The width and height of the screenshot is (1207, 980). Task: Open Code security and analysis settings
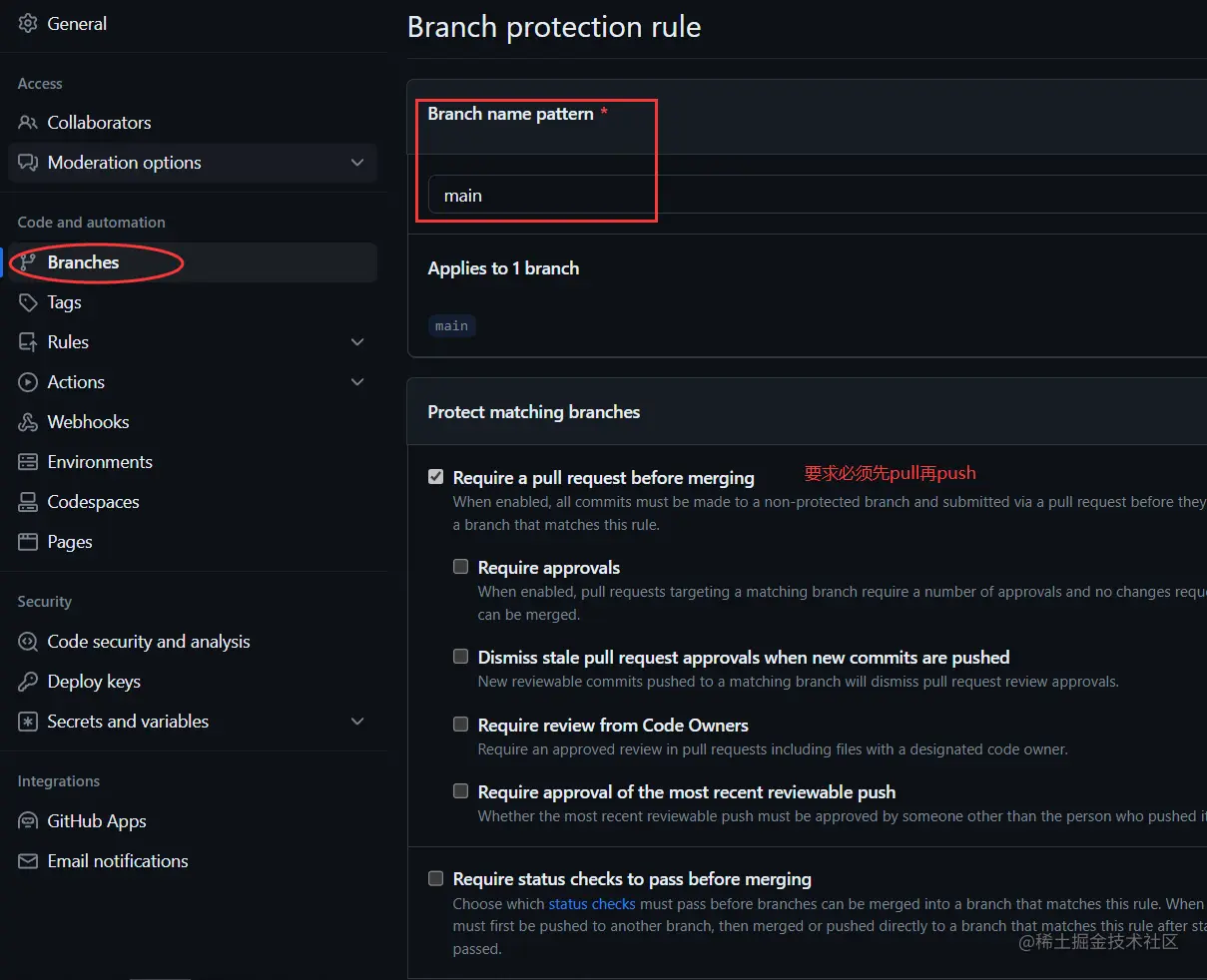pos(149,642)
